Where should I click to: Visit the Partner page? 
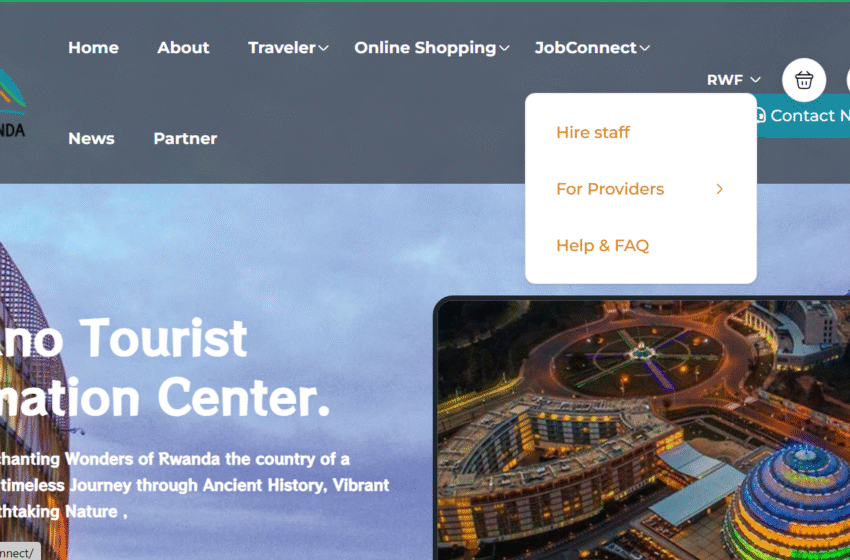[x=185, y=139]
